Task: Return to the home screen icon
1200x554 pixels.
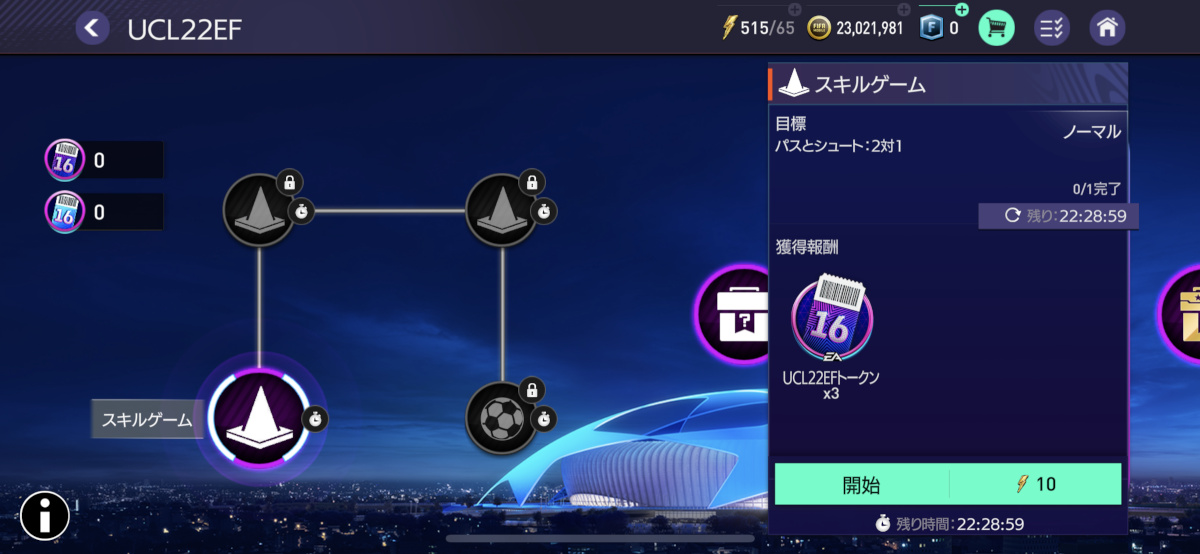Action: tap(1107, 27)
